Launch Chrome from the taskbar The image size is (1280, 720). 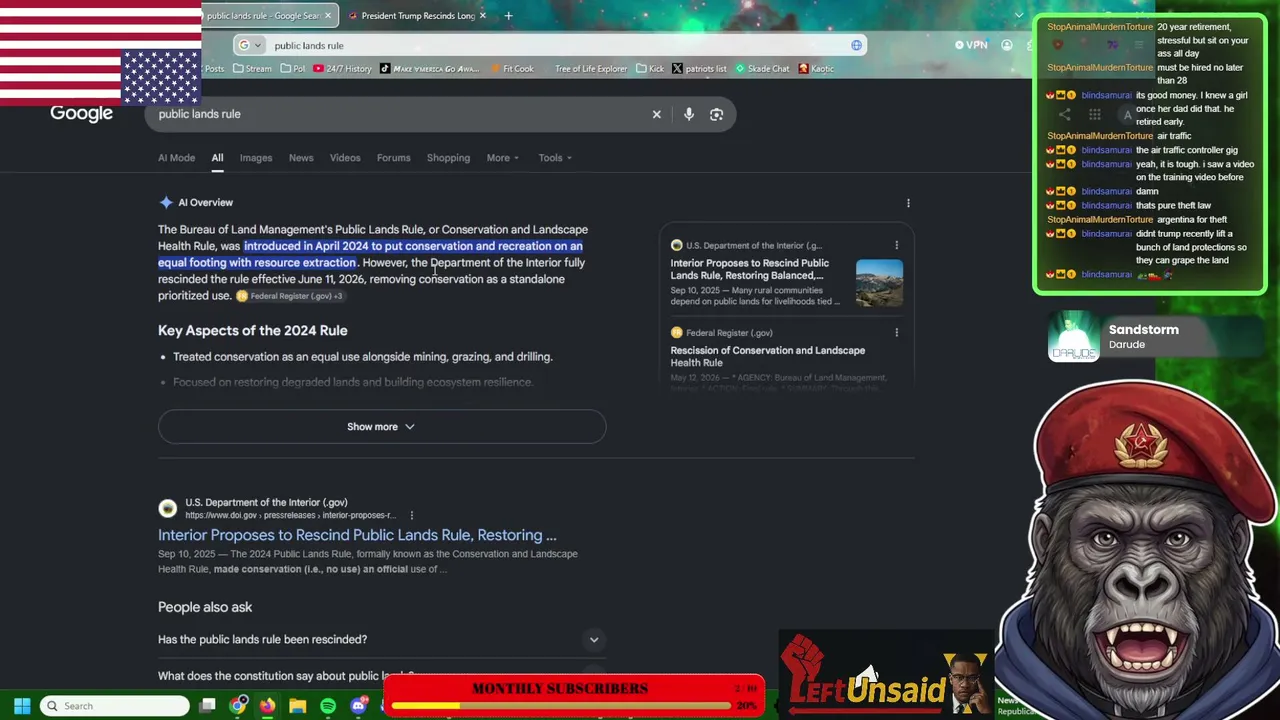coord(238,706)
